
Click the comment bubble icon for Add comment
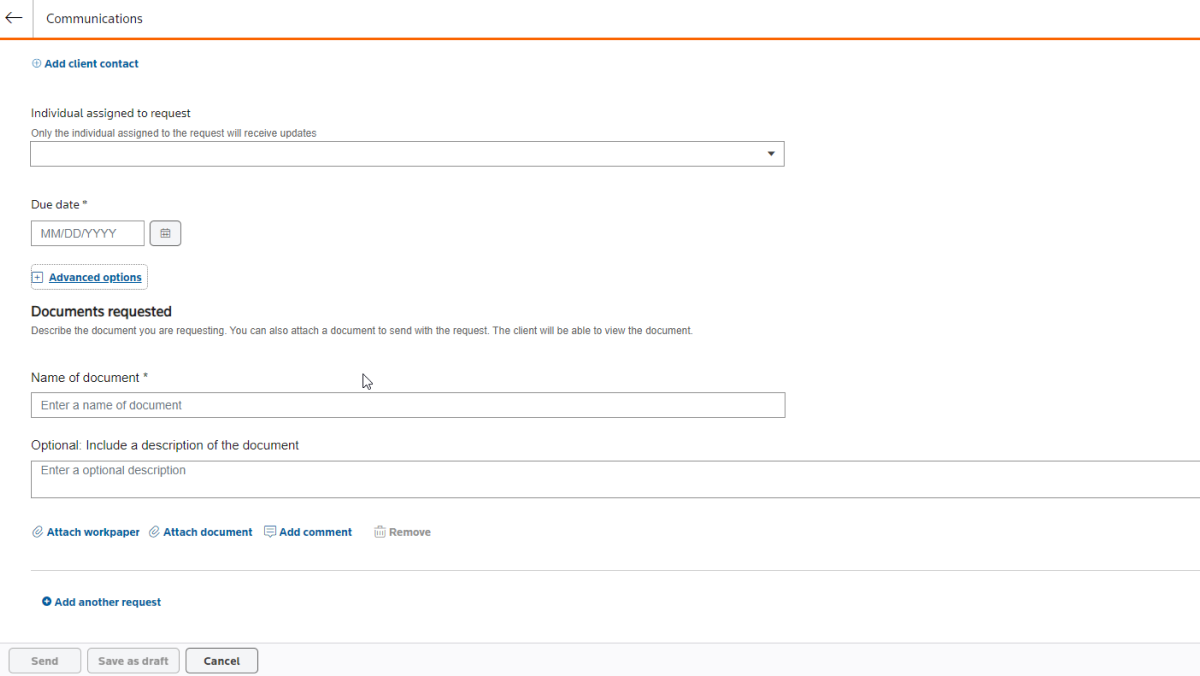point(269,531)
